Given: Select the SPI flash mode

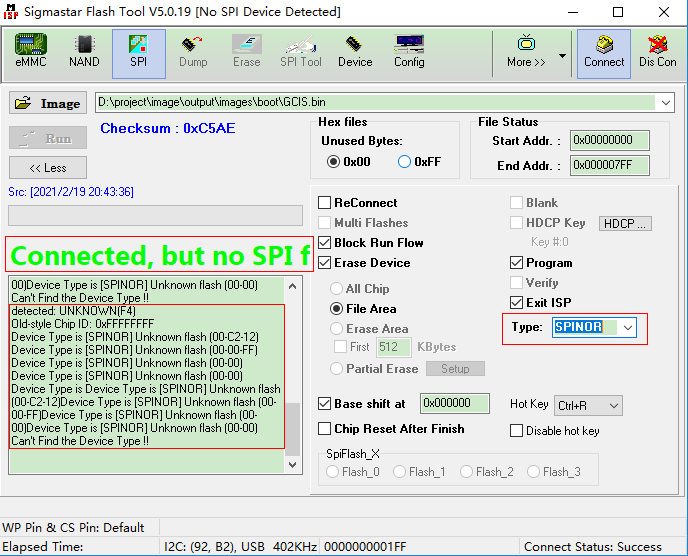Looking at the screenshot, I should coord(139,54).
